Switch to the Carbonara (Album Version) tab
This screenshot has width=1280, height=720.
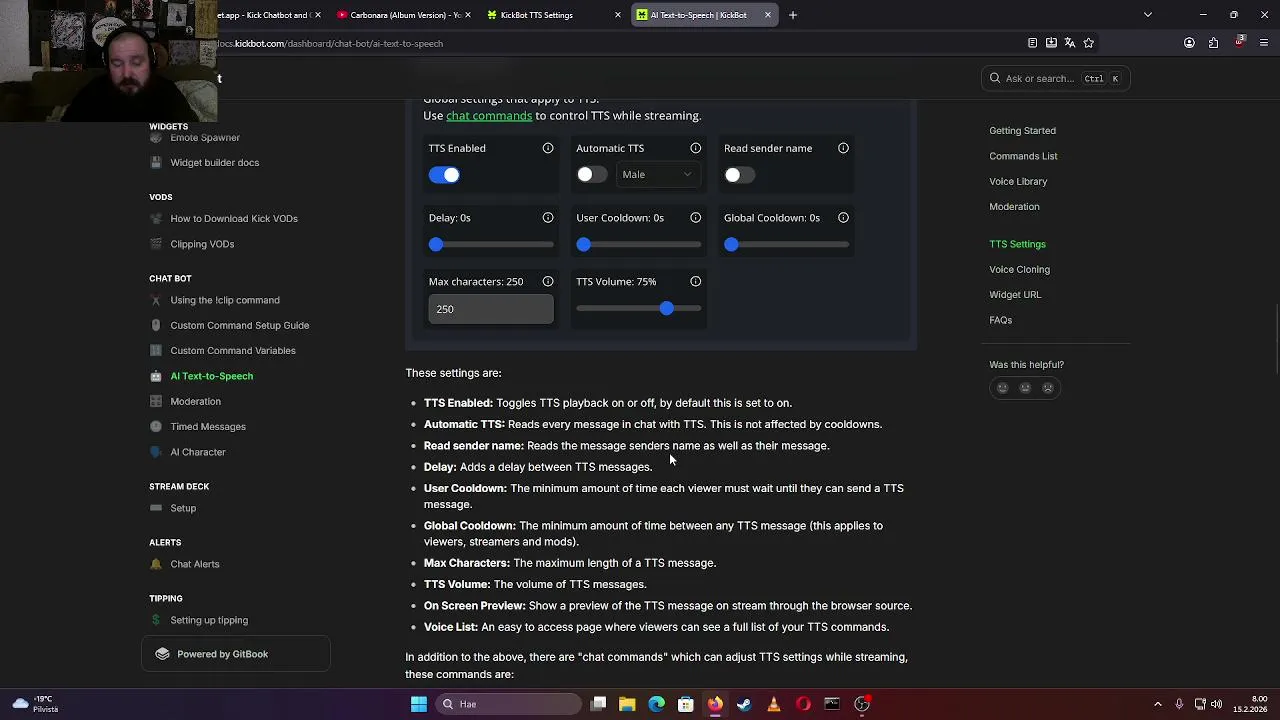(x=403, y=15)
